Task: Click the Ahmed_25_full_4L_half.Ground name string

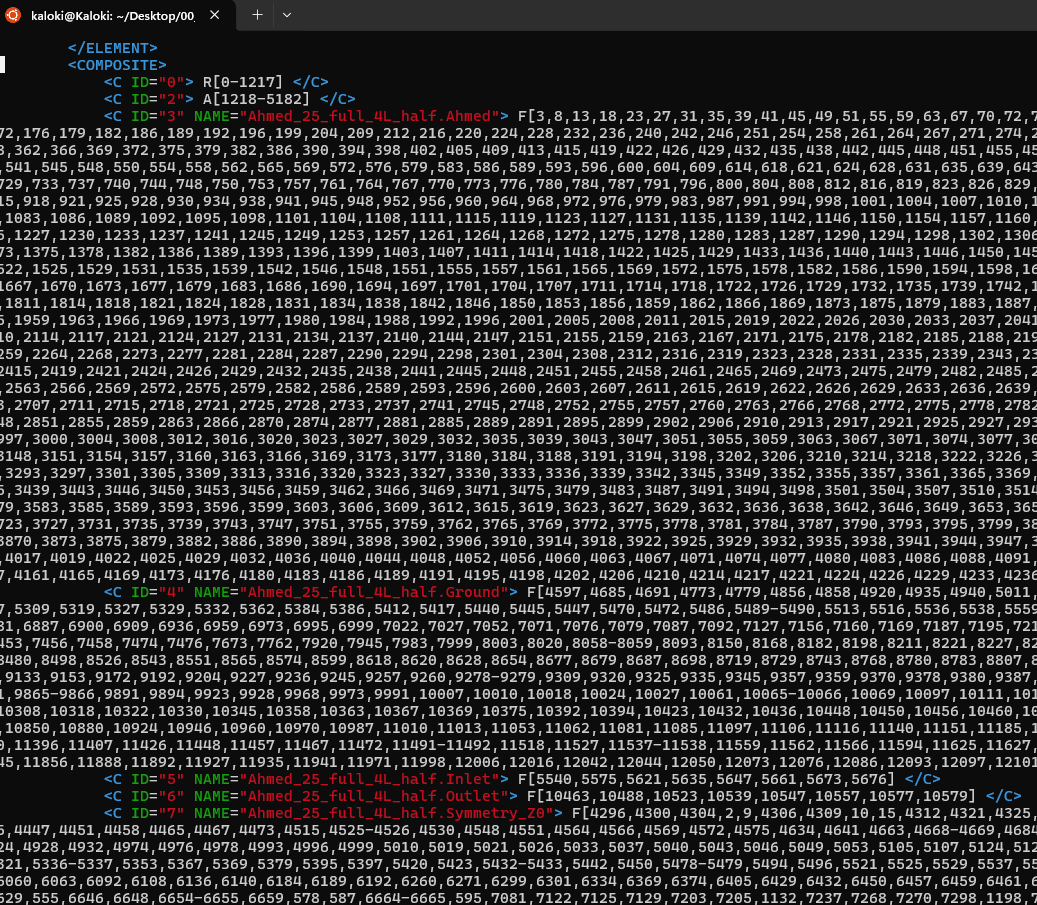Action: (374, 591)
